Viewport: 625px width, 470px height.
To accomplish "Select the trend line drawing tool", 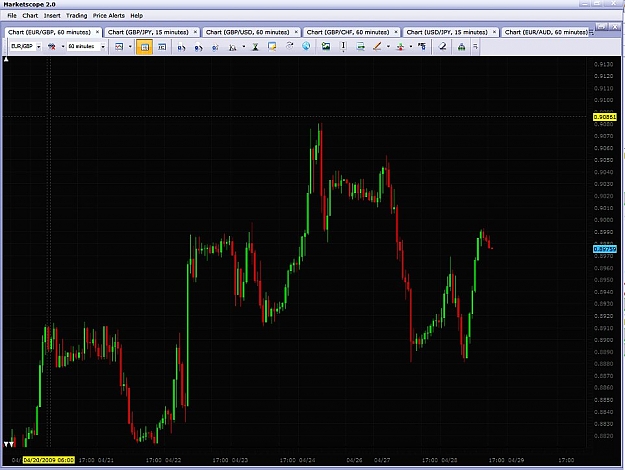I will coord(377,47).
